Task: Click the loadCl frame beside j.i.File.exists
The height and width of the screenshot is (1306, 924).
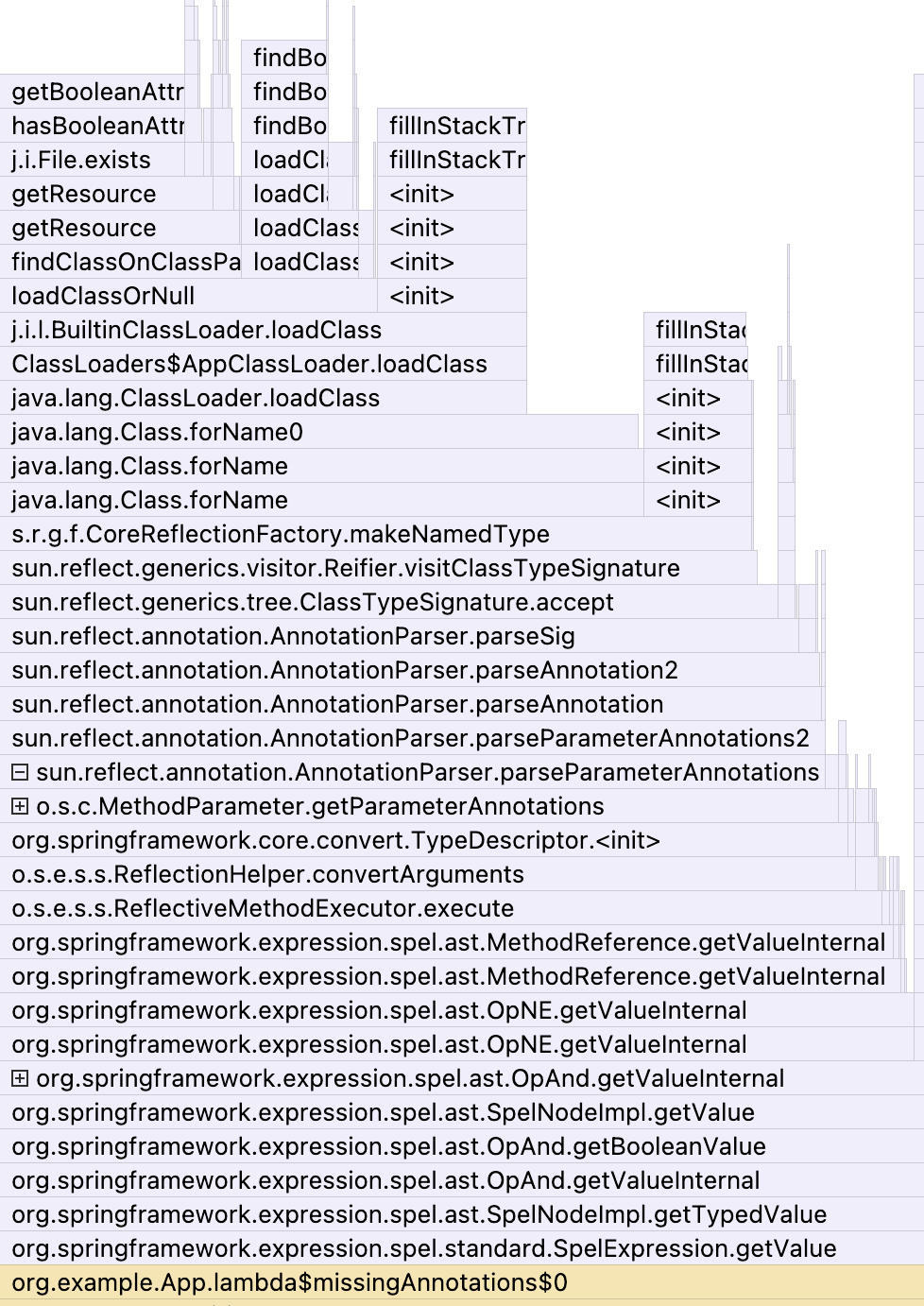Action: pyautogui.click(x=284, y=160)
